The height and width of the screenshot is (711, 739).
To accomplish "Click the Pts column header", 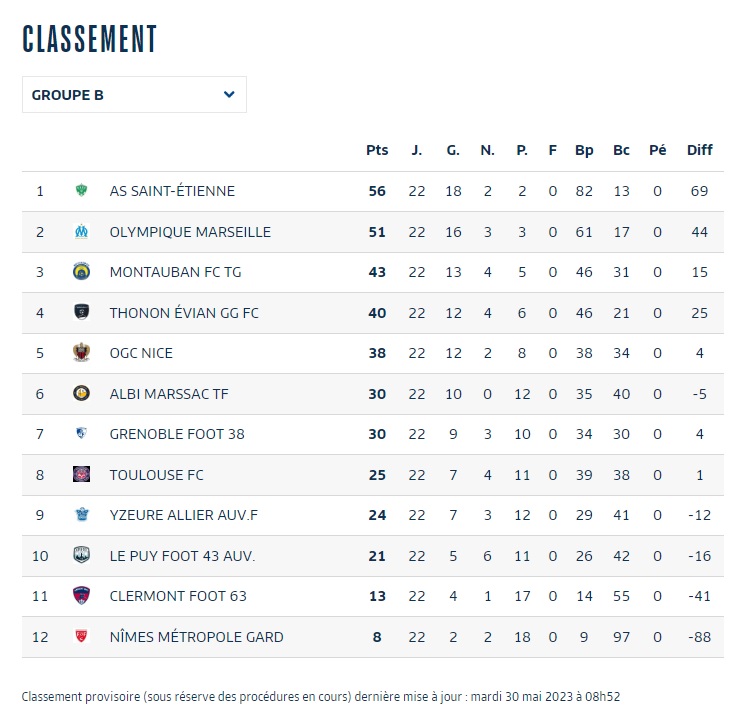I will pyautogui.click(x=377, y=150).
